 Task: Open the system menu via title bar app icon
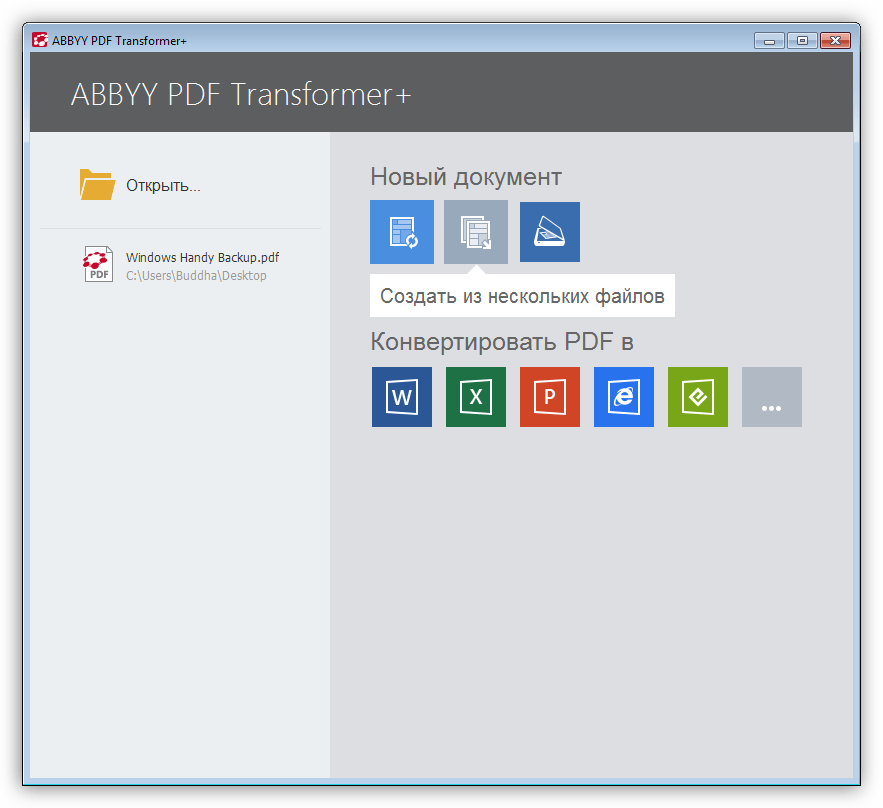40,41
